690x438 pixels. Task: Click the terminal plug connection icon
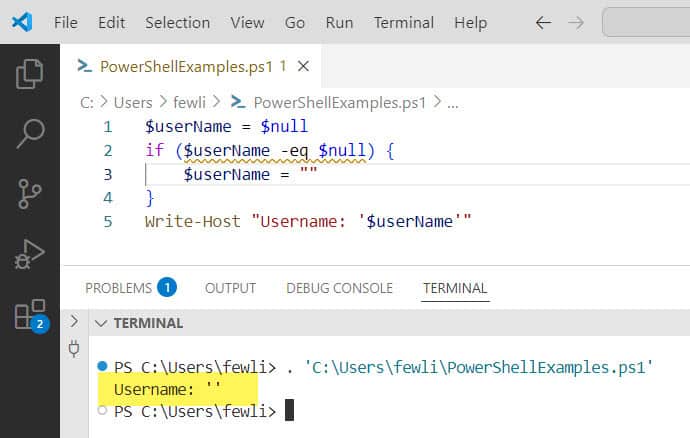coord(74,349)
